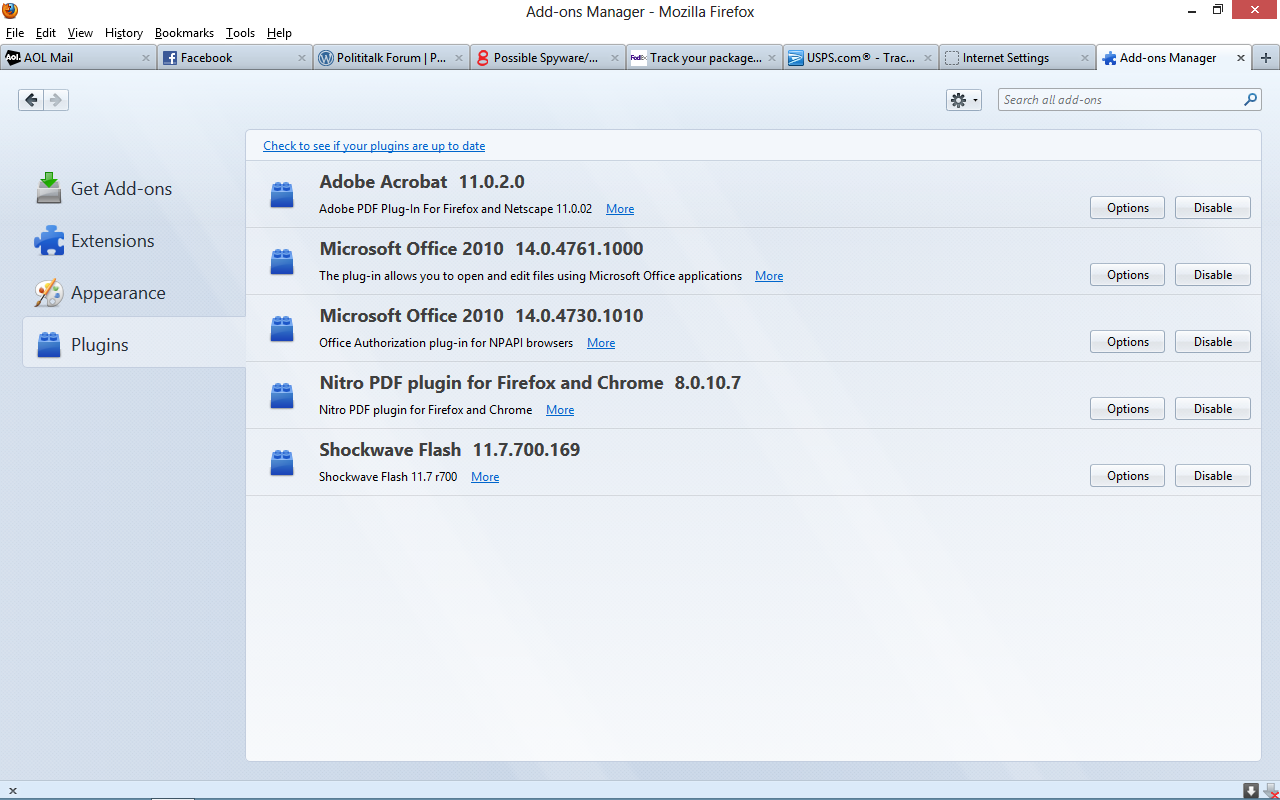Screen dimensions: 1280x800
Task: Disable the Shockwave Flash plugin
Action: (1213, 476)
